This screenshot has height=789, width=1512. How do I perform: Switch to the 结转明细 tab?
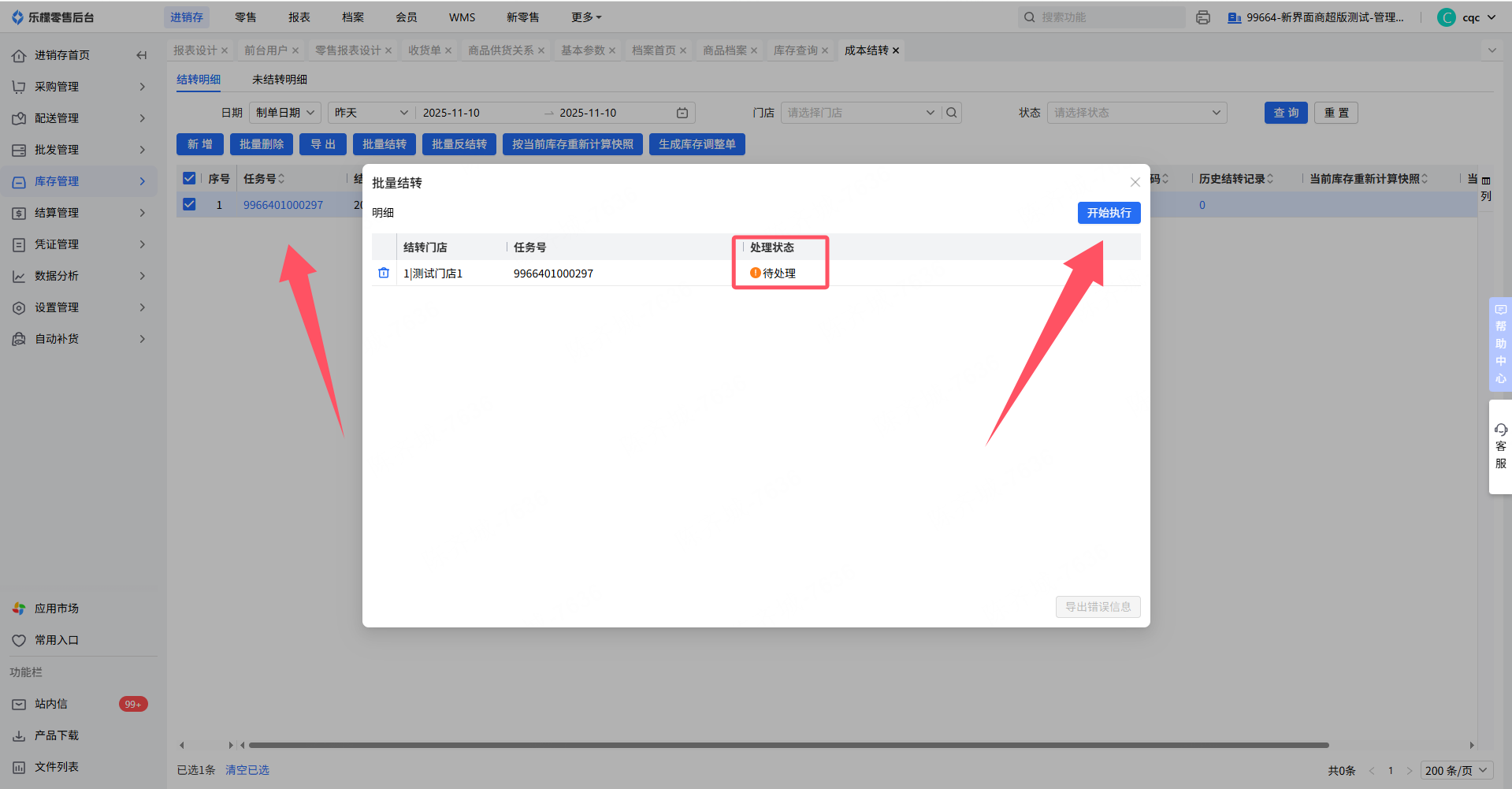pos(199,80)
